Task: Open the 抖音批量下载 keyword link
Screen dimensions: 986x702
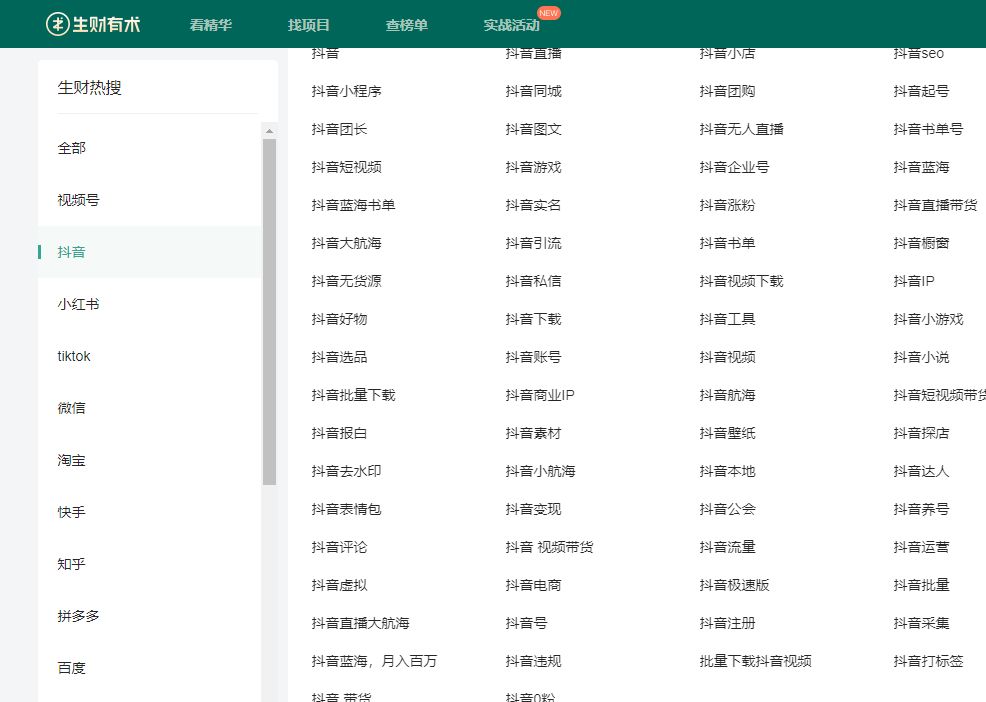Action: click(353, 395)
